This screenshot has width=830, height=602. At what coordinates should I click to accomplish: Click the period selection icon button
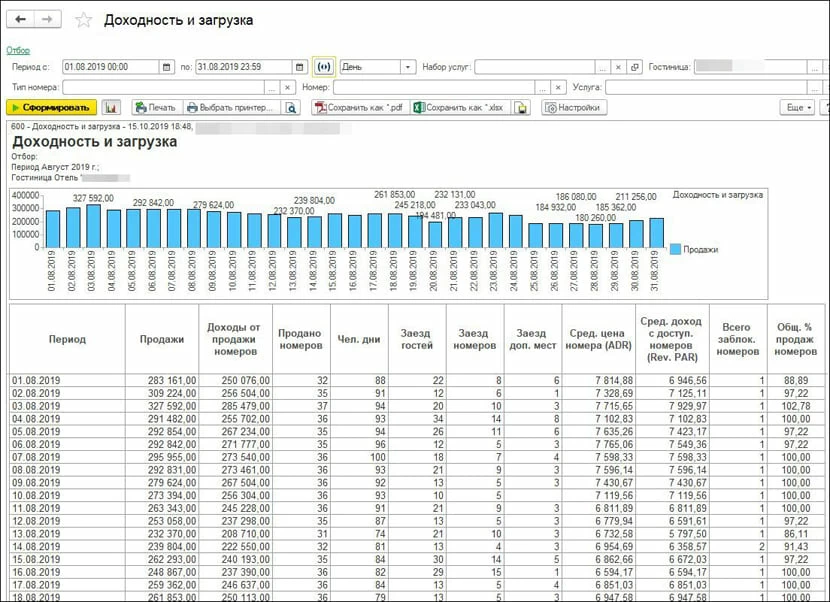coord(323,67)
